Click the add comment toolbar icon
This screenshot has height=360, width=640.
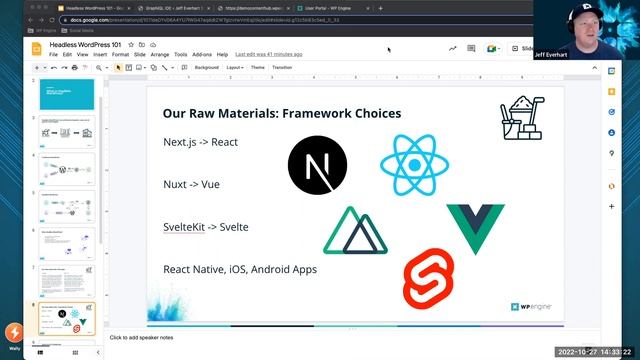[x=184, y=68]
